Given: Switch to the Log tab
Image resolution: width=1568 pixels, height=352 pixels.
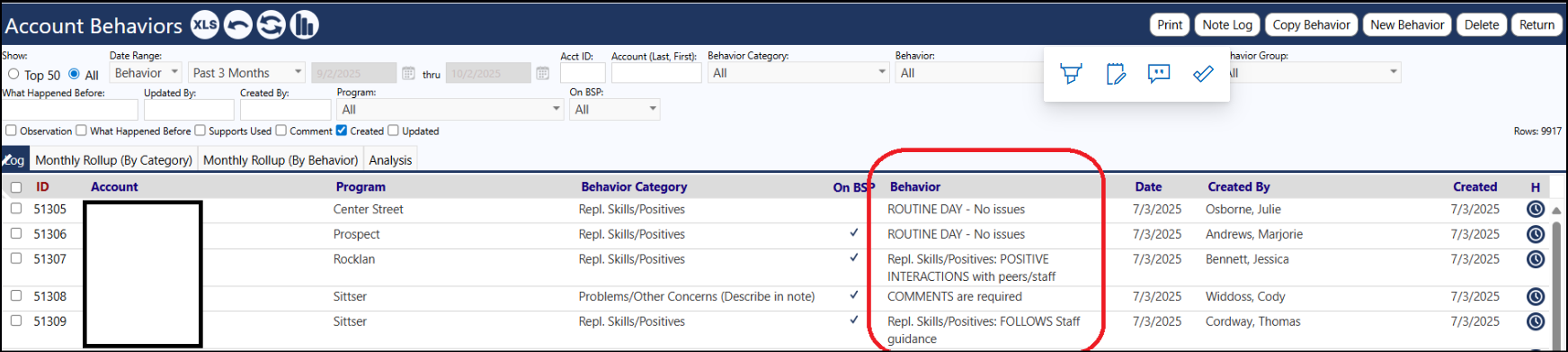Looking at the screenshot, I should pos(13,160).
